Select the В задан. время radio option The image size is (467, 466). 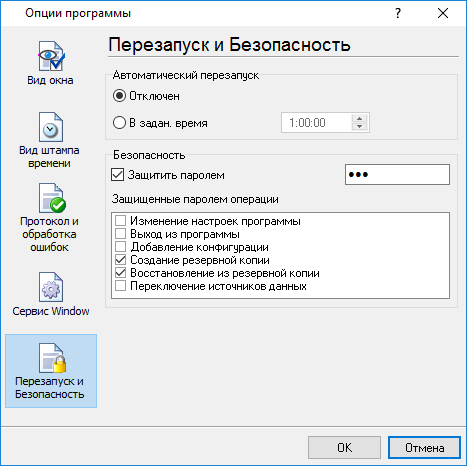119,123
